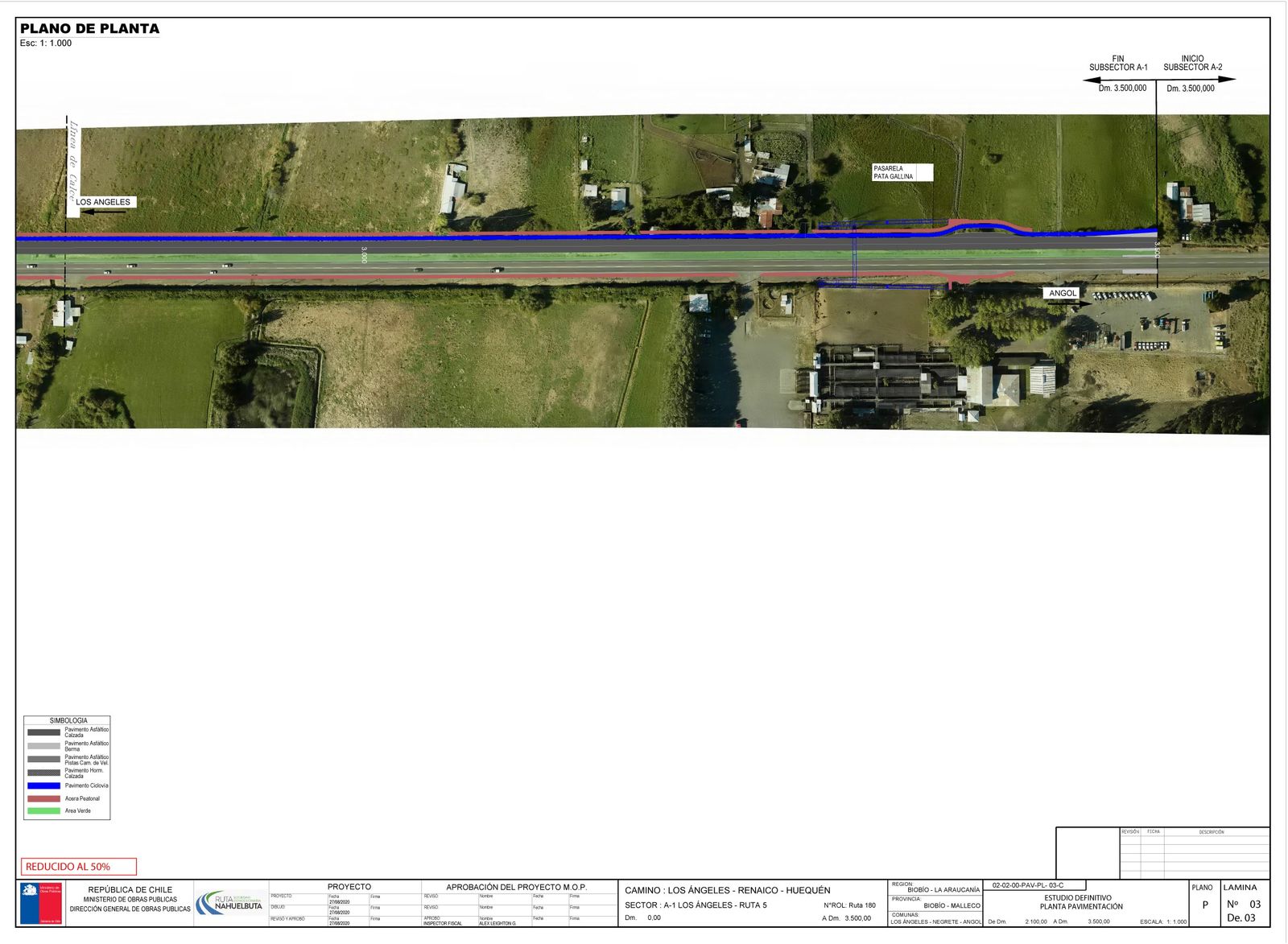Select the blue Pavimento Ciclovía swatch
This screenshot has width=1288, height=944.
click(x=43, y=785)
